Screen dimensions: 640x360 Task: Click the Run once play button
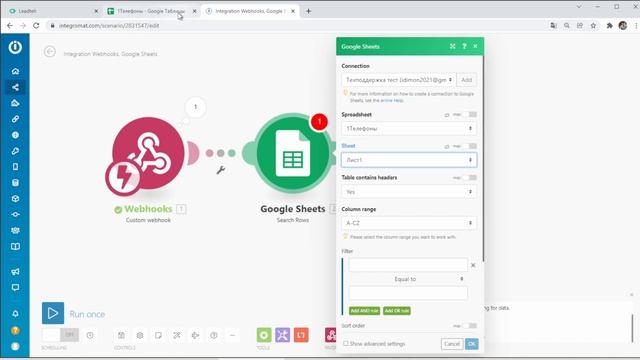tap(53, 313)
